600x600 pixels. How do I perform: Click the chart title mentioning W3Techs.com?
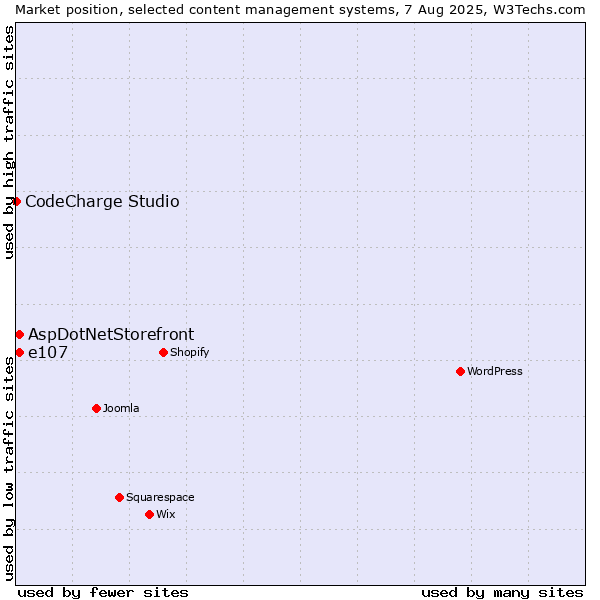tap(300, 10)
